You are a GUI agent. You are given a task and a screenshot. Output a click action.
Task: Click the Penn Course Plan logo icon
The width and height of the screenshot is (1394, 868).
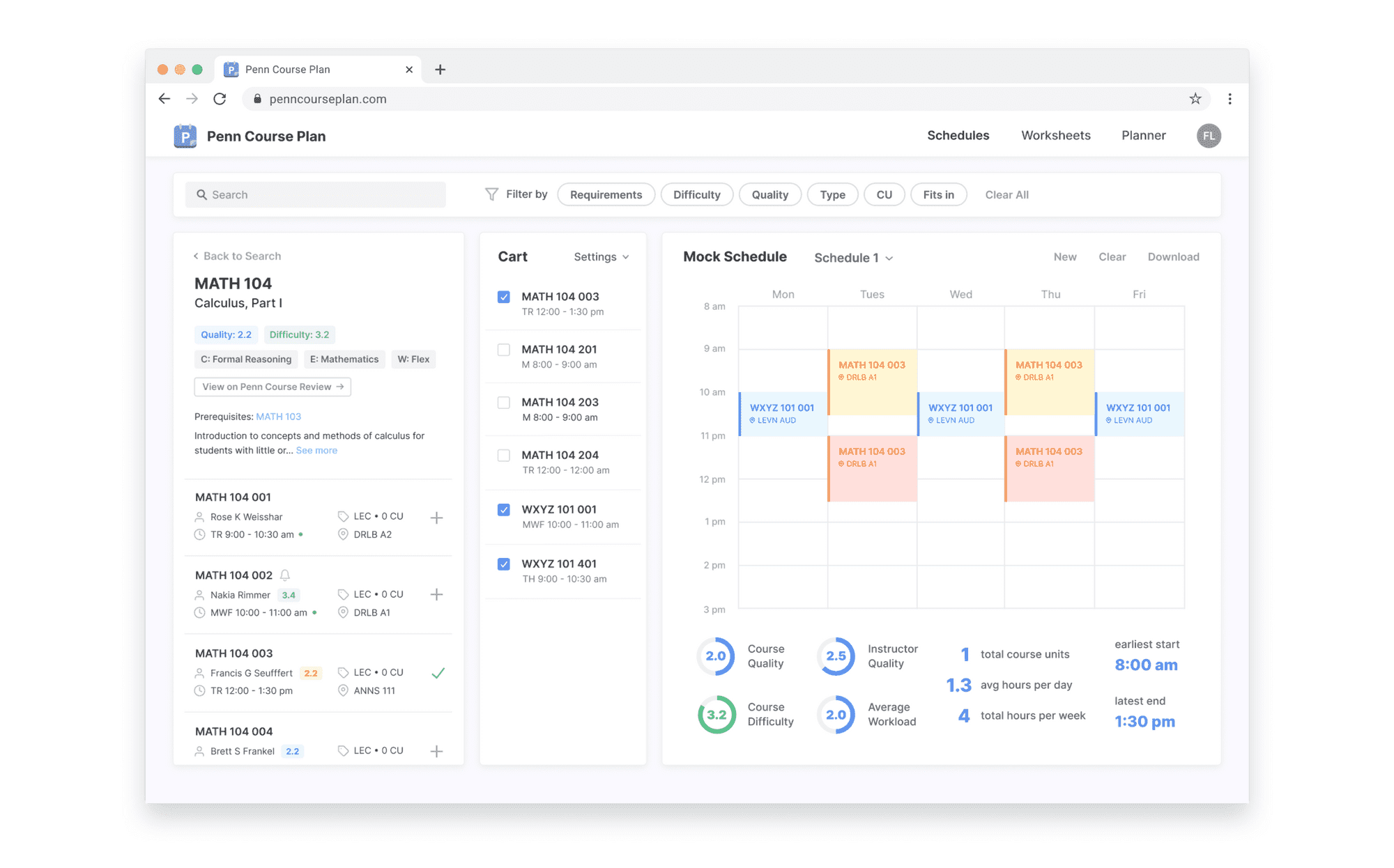click(x=183, y=135)
